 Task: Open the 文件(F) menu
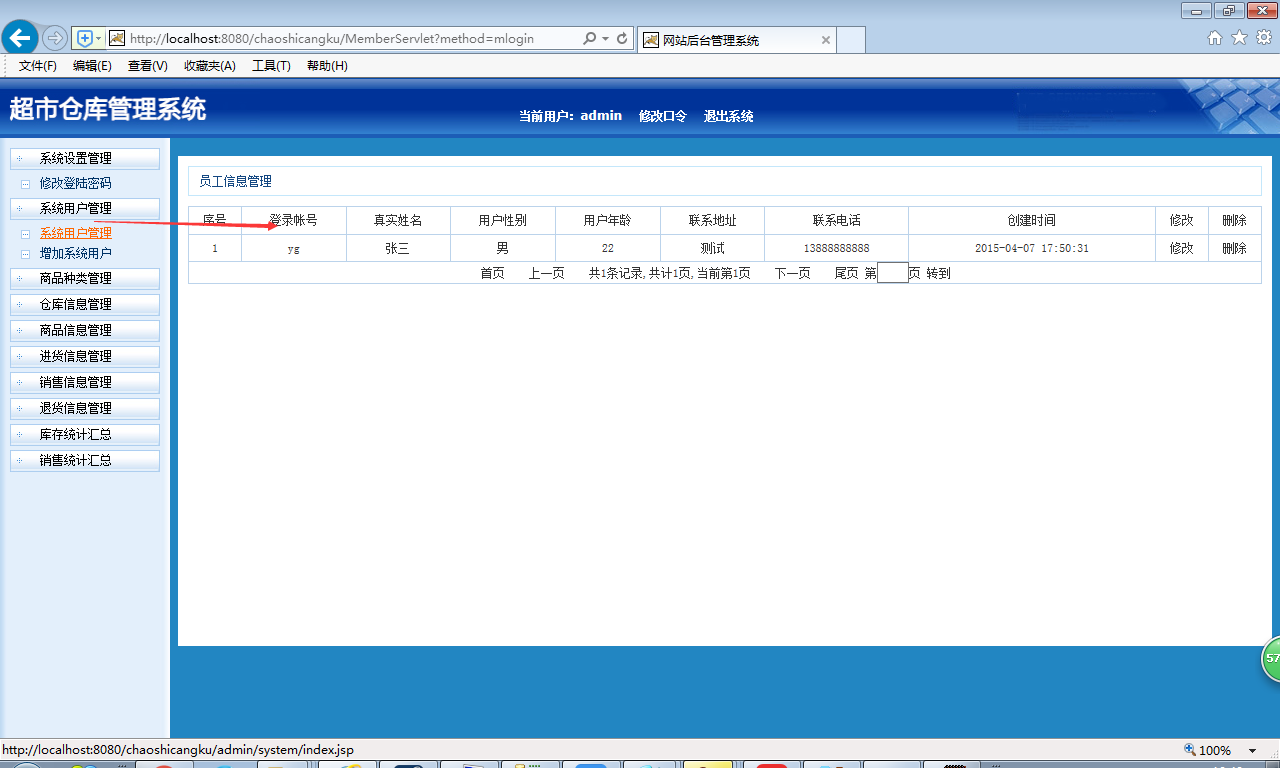pos(38,66)
